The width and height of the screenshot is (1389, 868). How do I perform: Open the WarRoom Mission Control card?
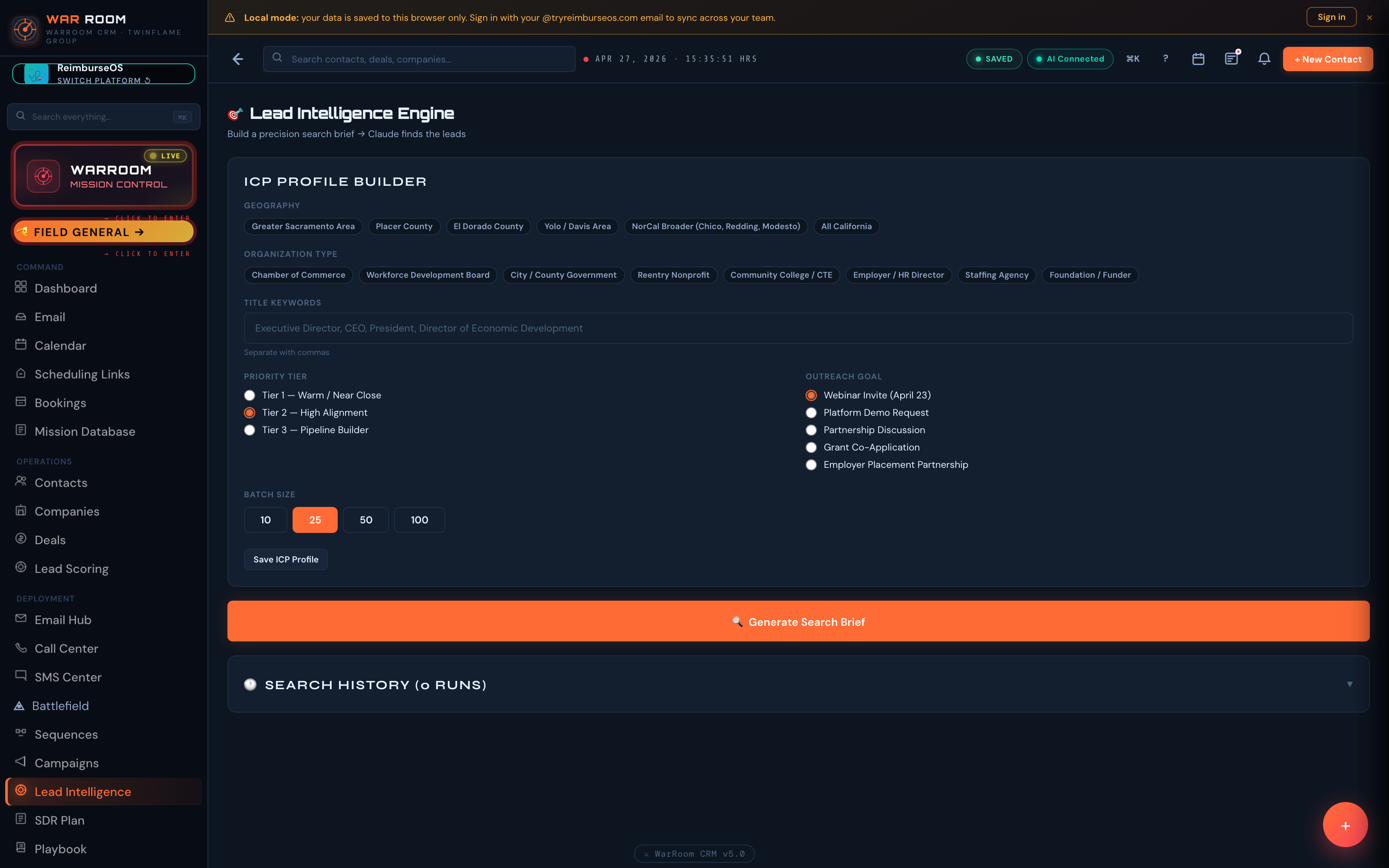coord(104,176)
